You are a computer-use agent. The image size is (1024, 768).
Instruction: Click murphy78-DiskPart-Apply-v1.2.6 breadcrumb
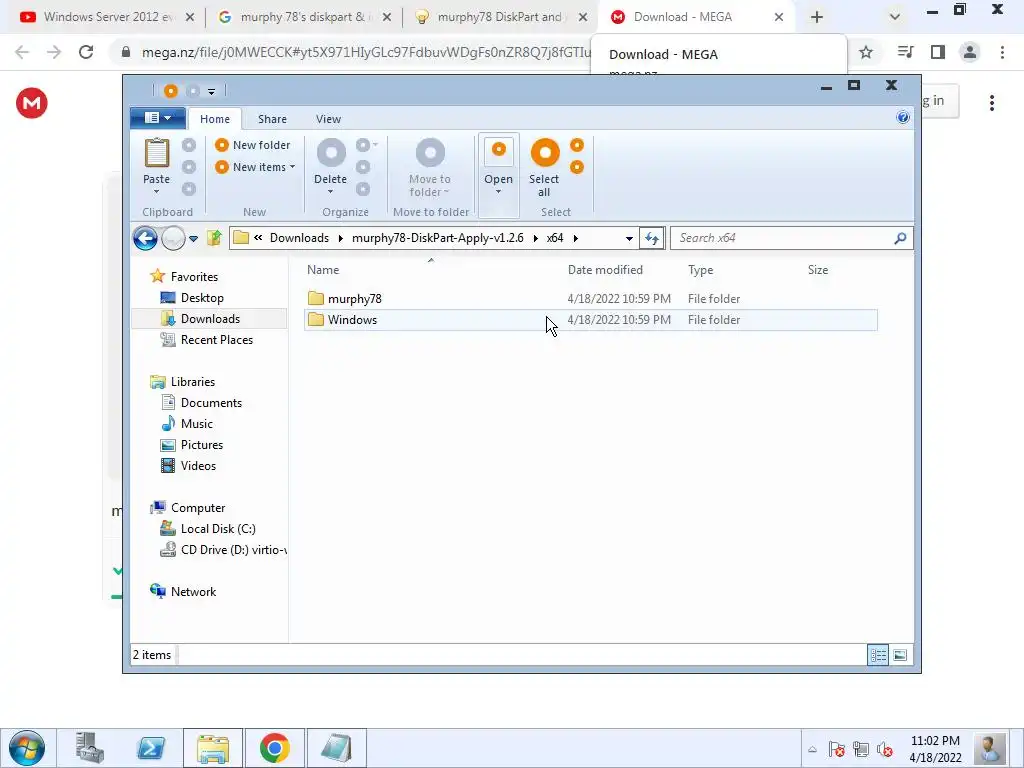point(438,238)
